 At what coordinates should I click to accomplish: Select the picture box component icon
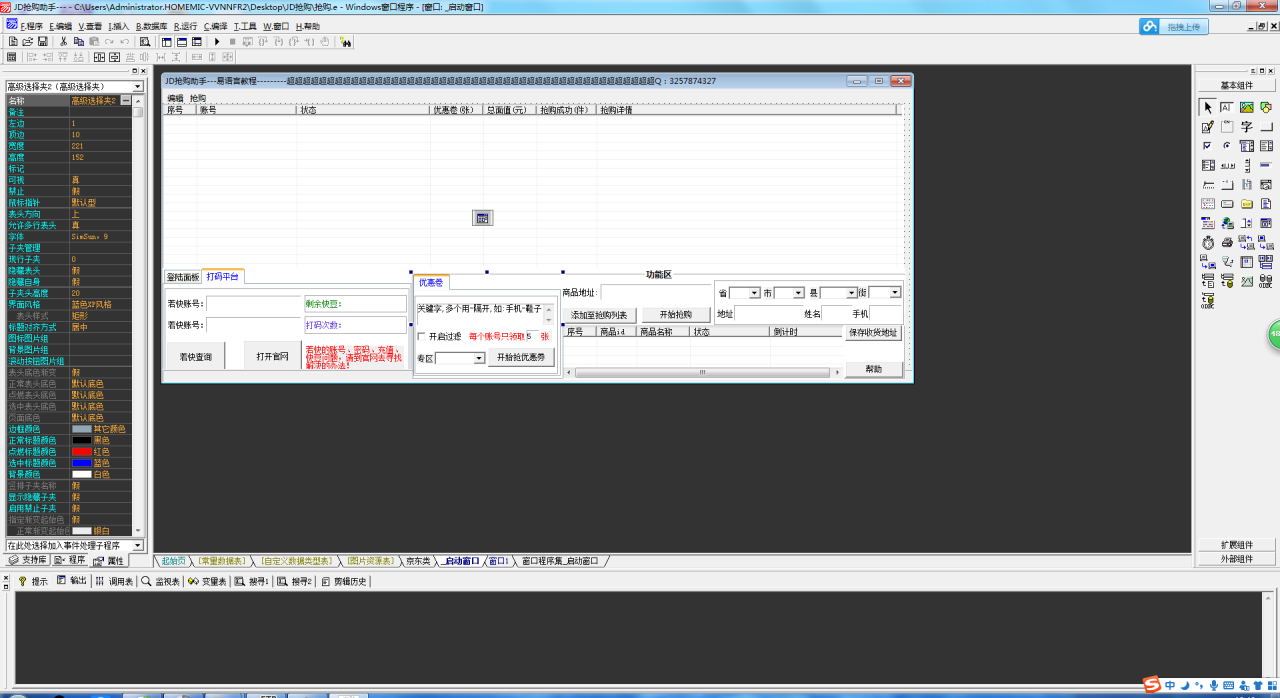[1247, 107]
